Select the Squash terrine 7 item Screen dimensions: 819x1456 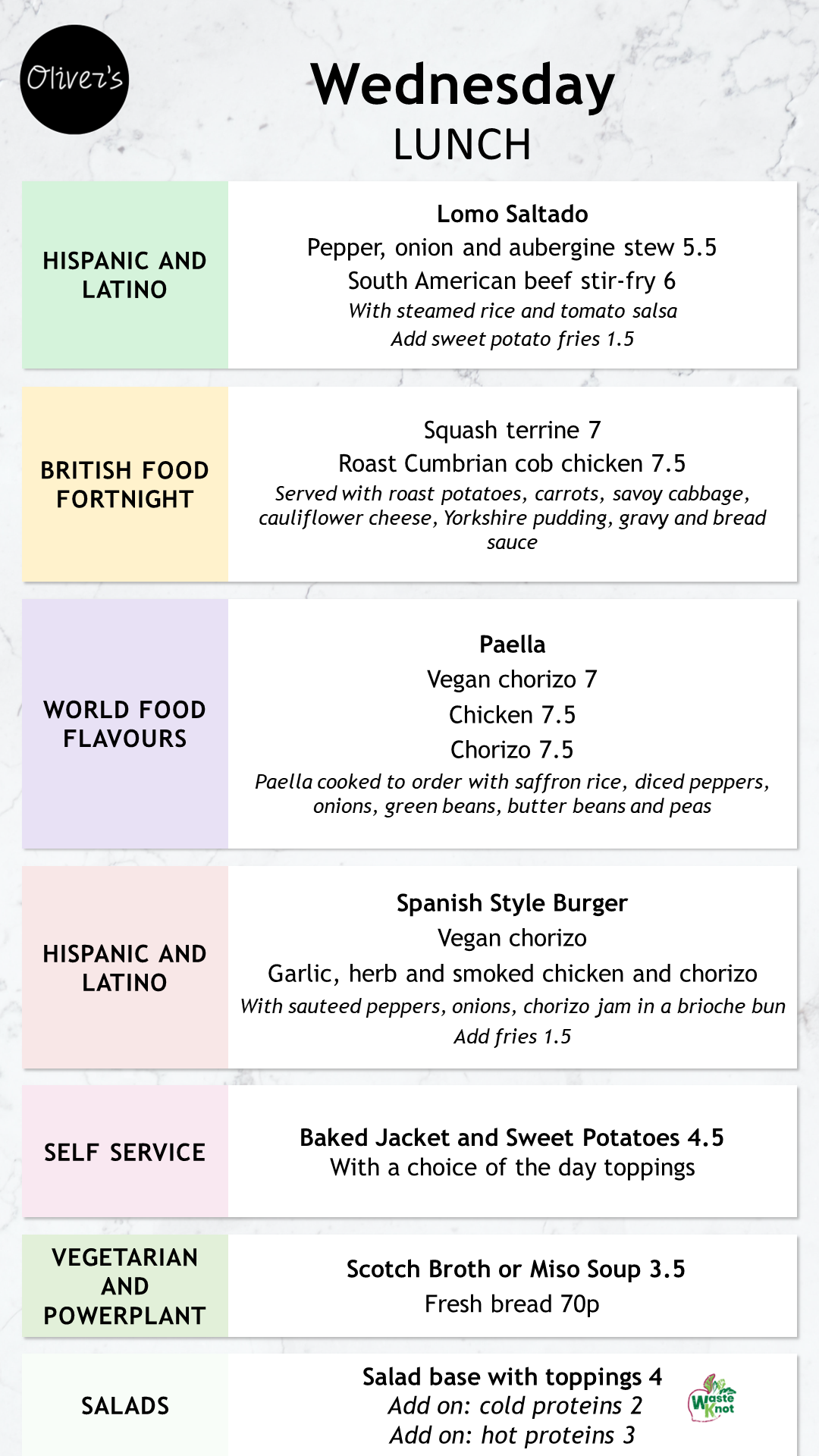tap(513, 430)
